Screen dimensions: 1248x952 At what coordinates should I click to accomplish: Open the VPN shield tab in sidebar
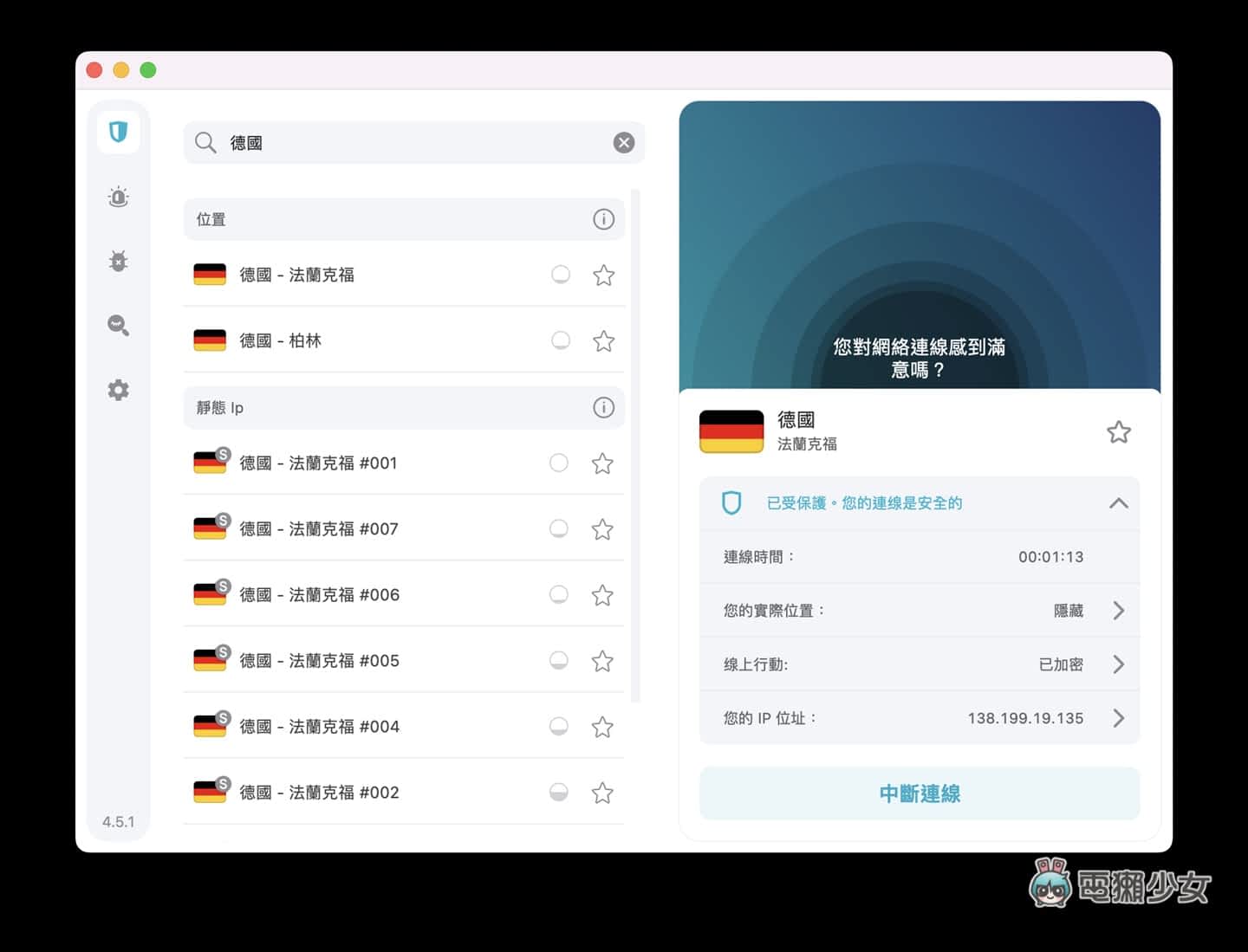(119, 132)
